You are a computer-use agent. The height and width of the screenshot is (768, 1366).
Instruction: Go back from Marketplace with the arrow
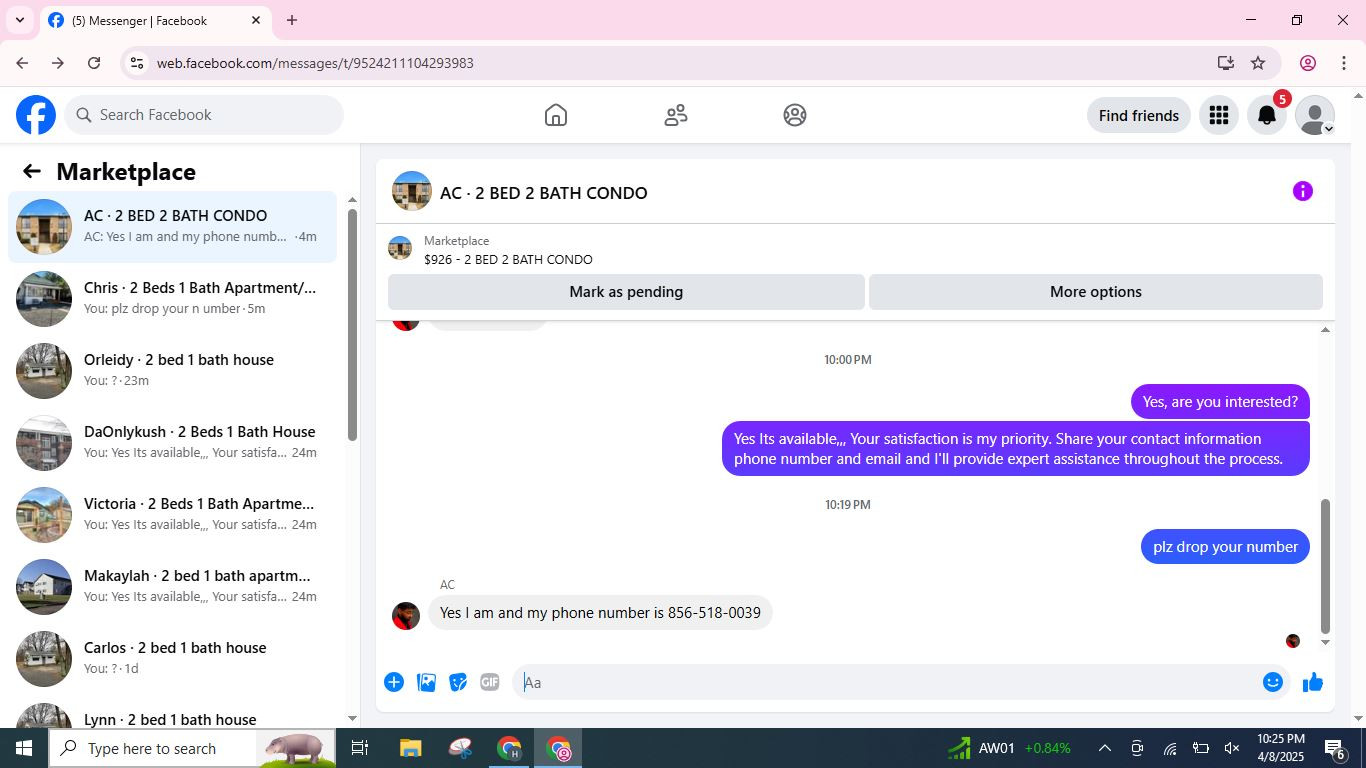(x=32, y=171)
